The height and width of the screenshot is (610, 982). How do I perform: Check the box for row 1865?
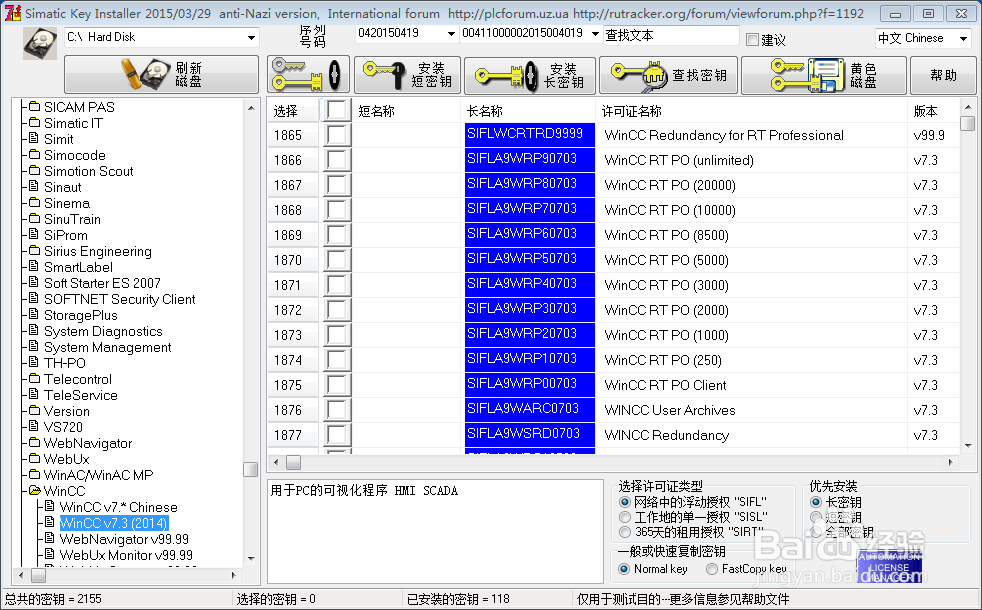[337, 135]
